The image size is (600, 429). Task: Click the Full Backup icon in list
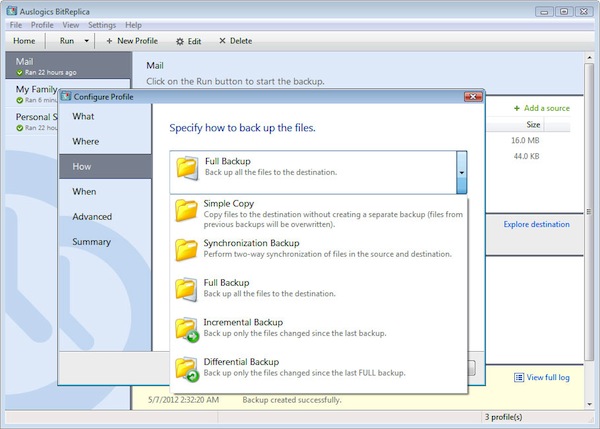pos(186,289)
